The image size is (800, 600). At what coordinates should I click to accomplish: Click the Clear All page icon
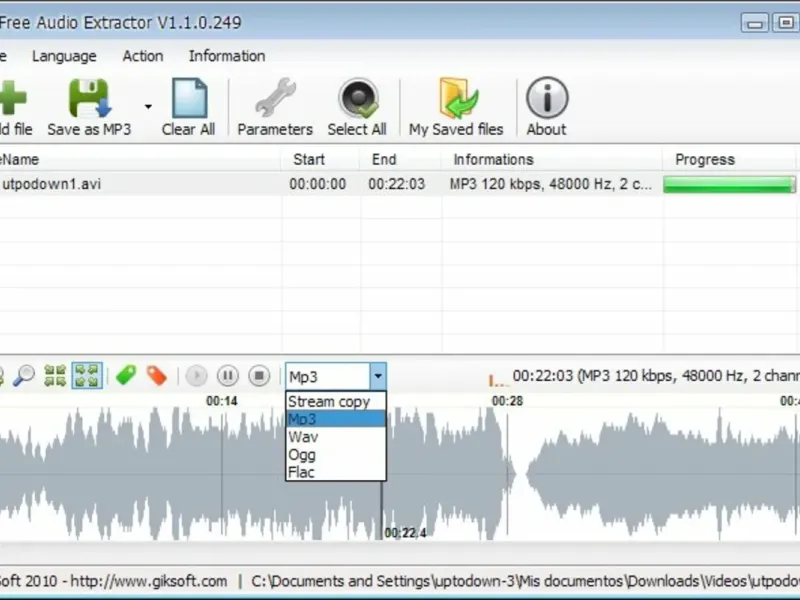tap(189, 98)
